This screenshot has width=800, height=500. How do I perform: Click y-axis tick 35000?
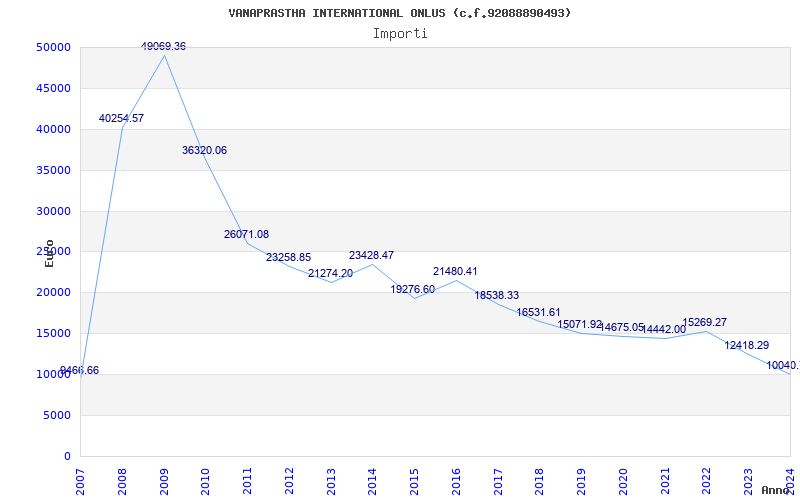[54, 170]
